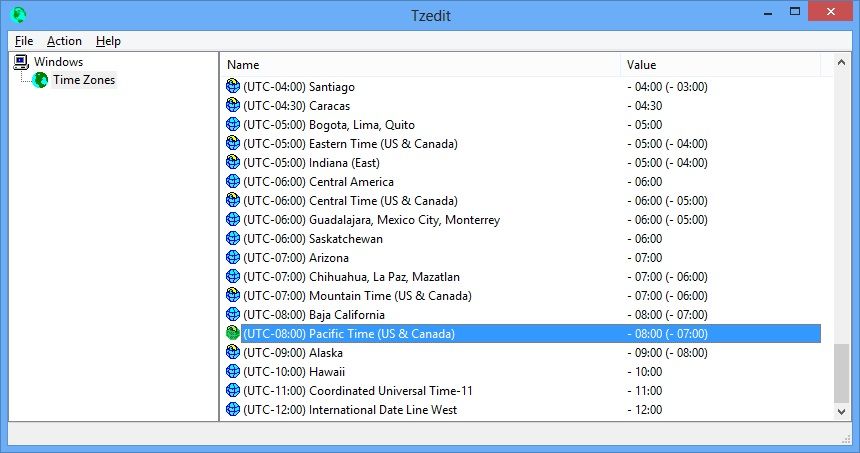The height and width of the screenshot is (453, 860).
Task: Select (UTC-06:00) Central Time (US & Canada)
Action: 523,201
